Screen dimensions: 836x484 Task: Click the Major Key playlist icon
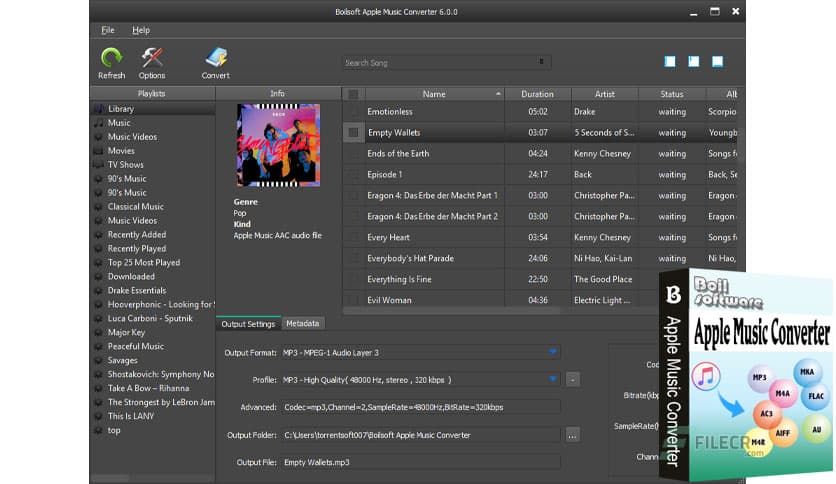tap(99, 332)
